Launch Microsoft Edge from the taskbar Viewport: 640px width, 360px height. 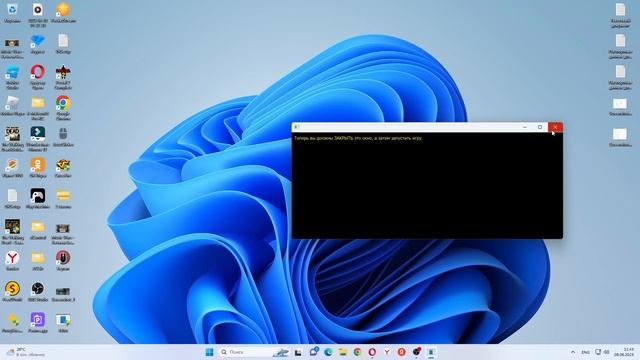click(x=328, y=352)
